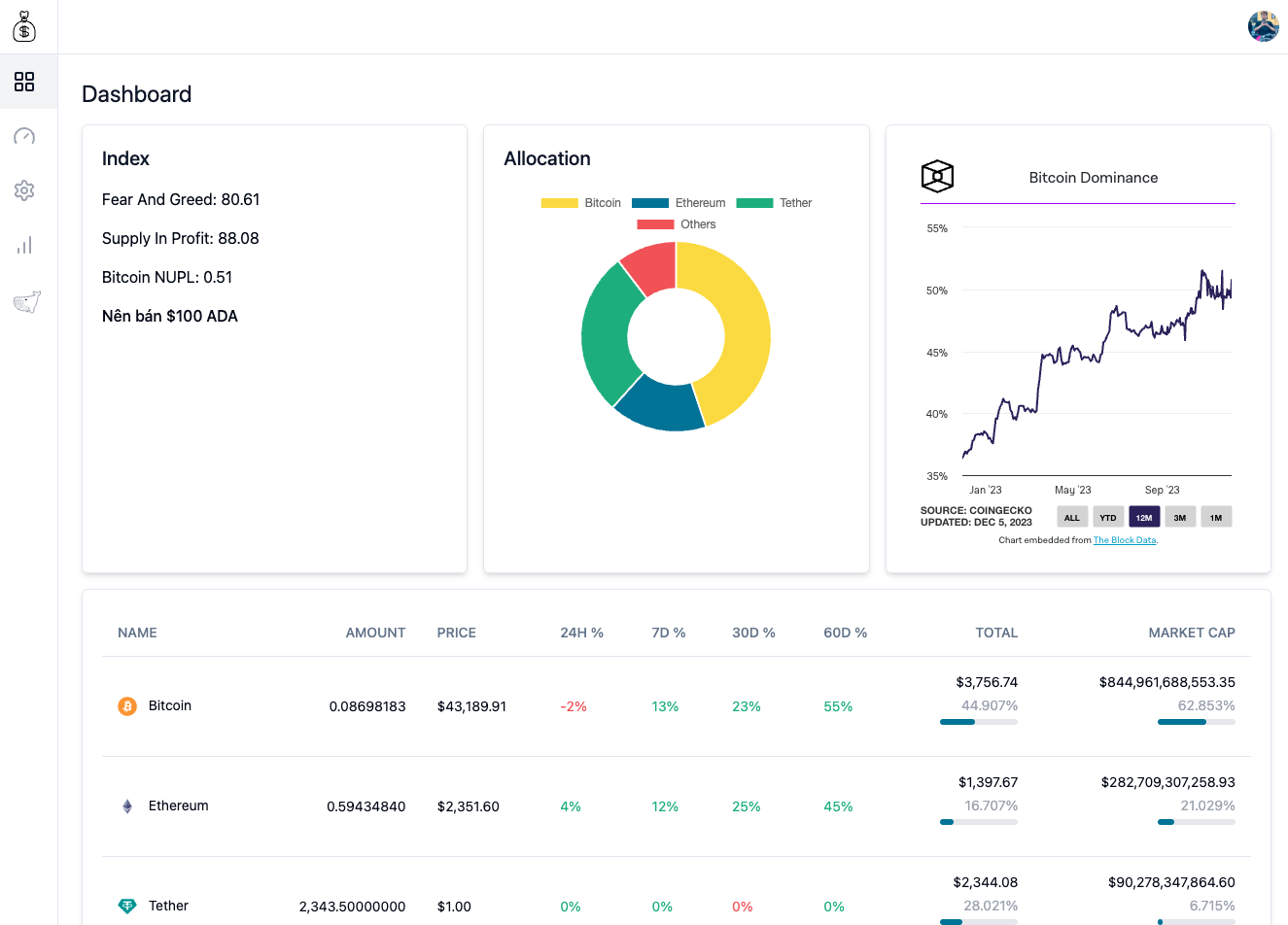
Task: Click the Bitcoin coin icon in table
Action: pyautogui.click(x=127, y=706)
